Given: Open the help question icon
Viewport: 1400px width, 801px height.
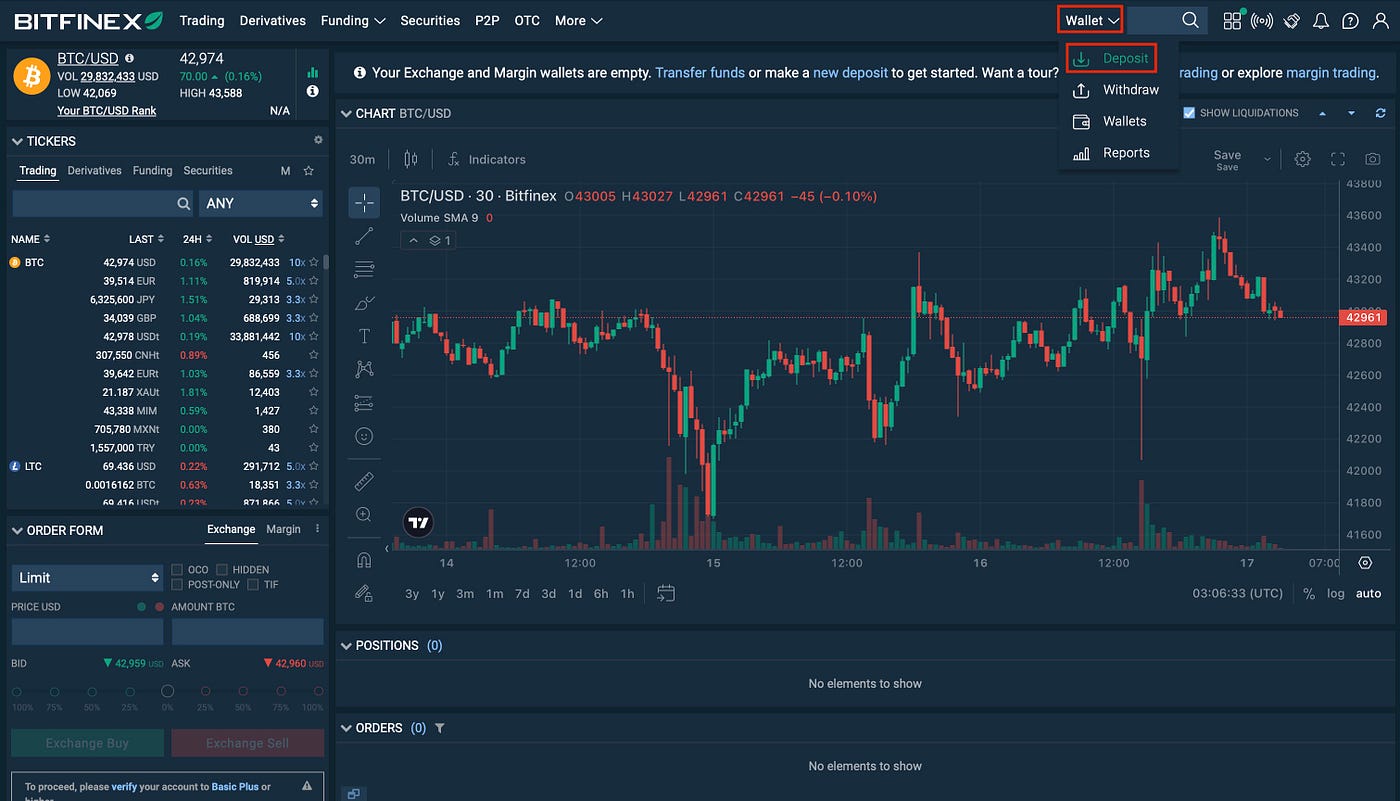Looking at the screenshot, I should 1350,20.
